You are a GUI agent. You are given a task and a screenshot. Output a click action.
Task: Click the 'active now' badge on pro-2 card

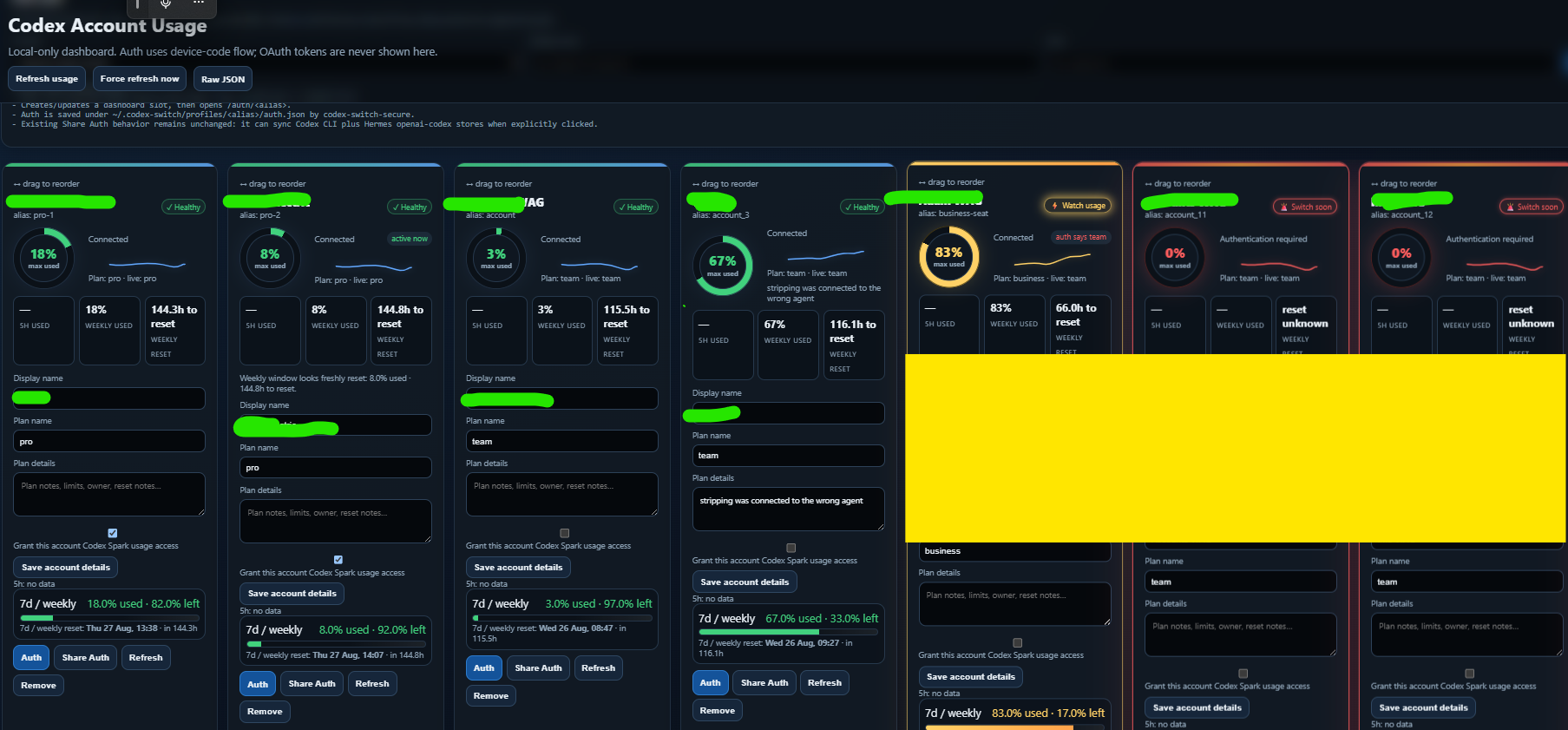click(410, 239)
